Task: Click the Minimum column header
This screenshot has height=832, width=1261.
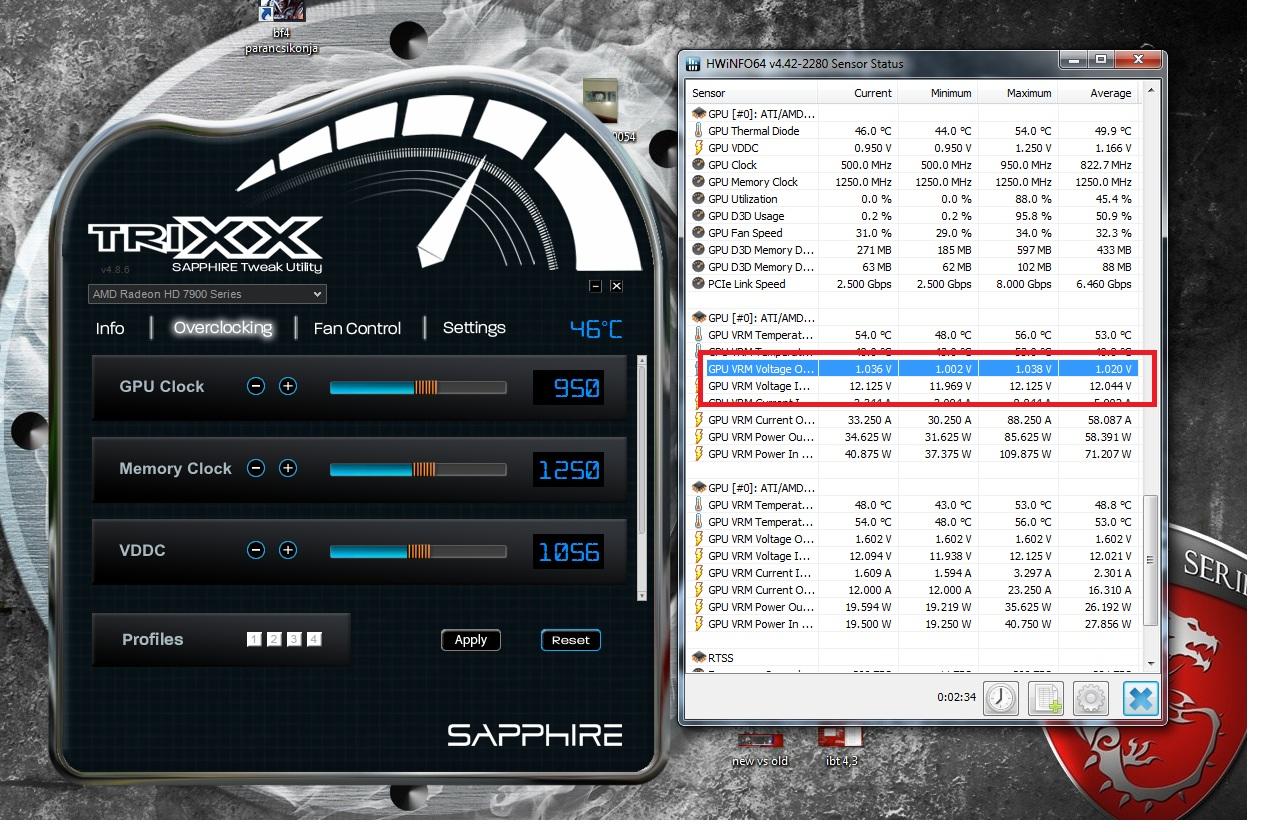Action: (937, 93)
